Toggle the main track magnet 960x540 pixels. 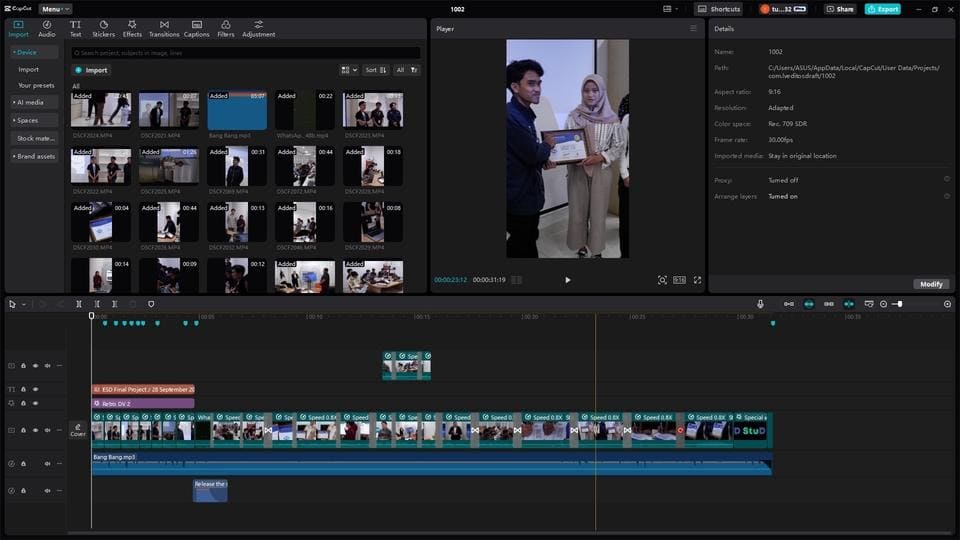pos(789,304)
